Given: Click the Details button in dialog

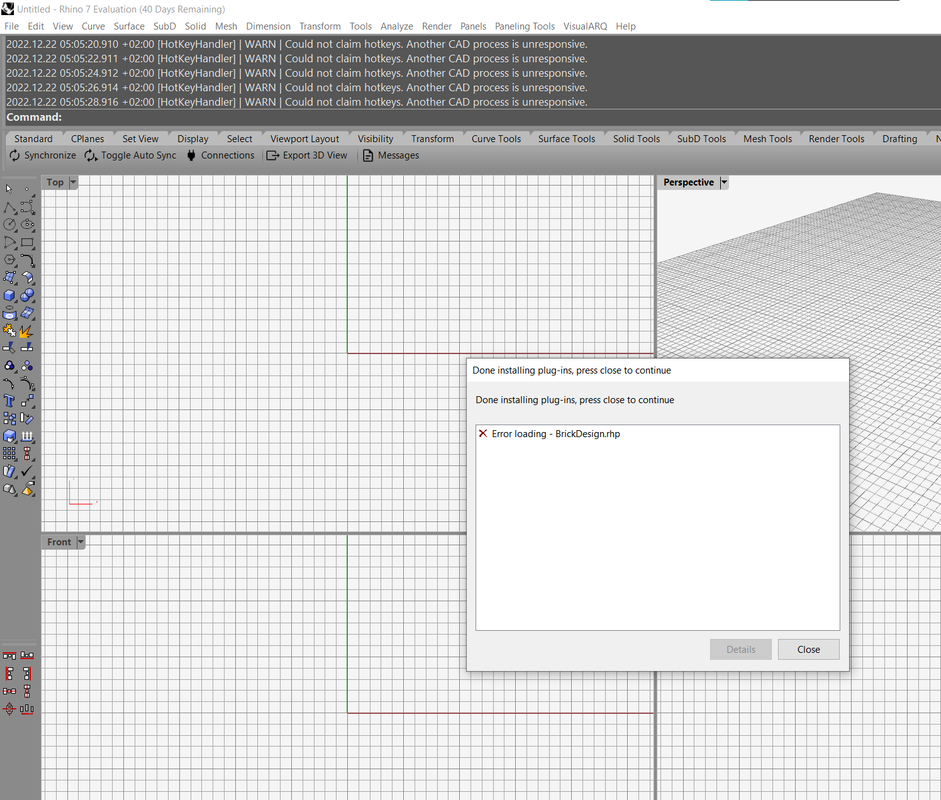Looking at the screenshot, I should 741,649.
